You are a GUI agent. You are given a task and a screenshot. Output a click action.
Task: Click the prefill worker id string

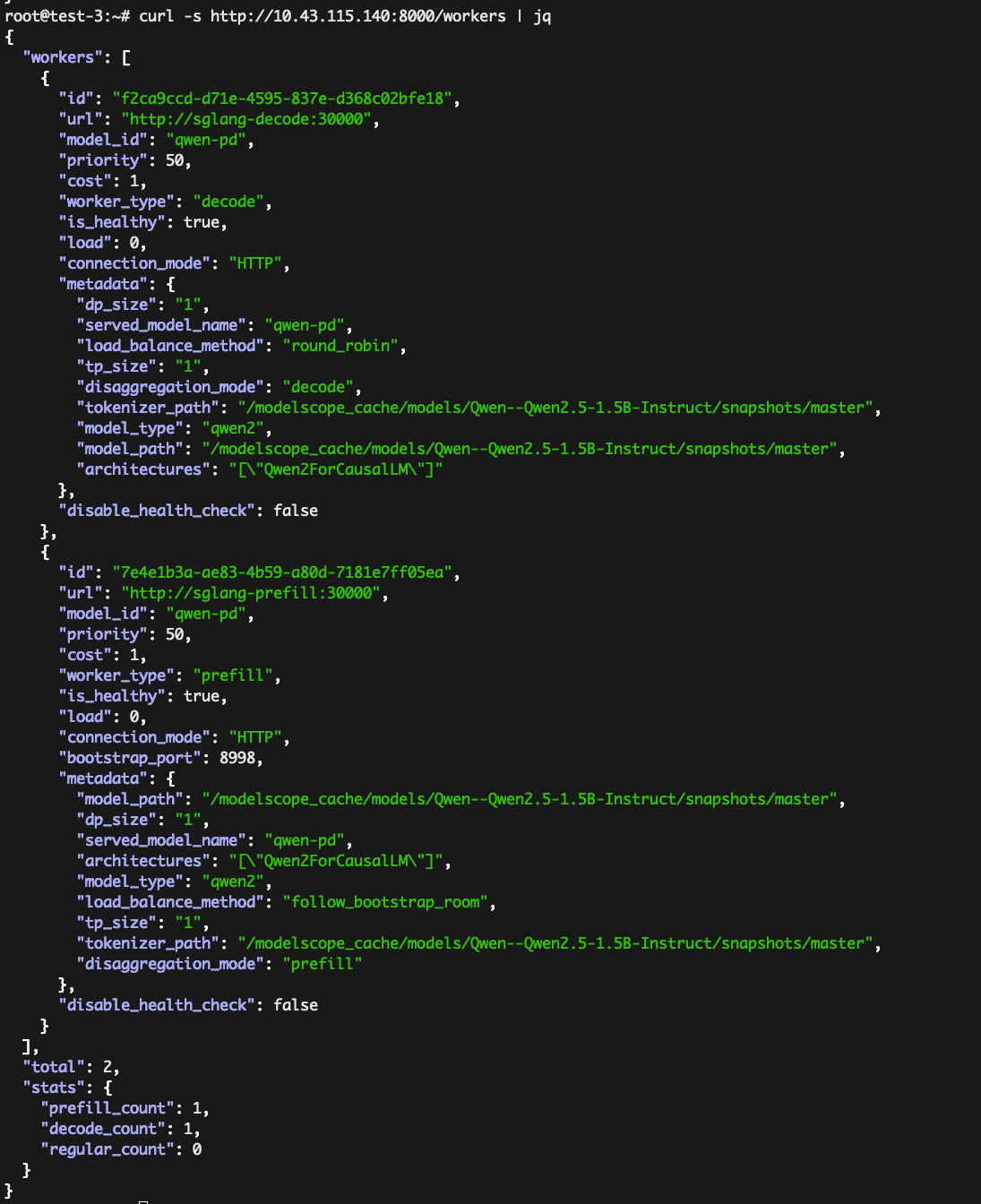tap(282, 572)
